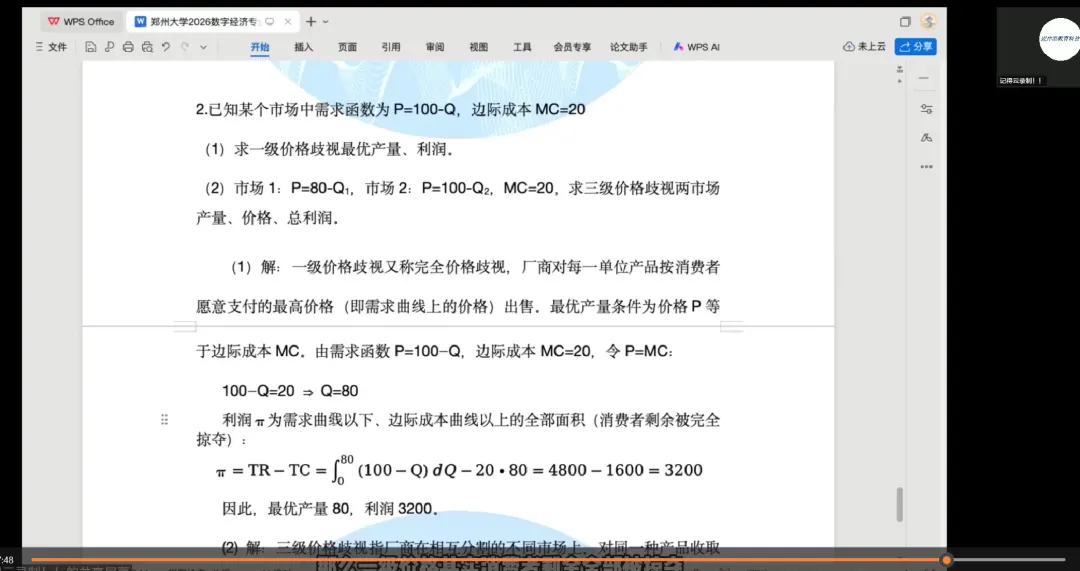Click the blue 分享 share button

coord(915,47)
